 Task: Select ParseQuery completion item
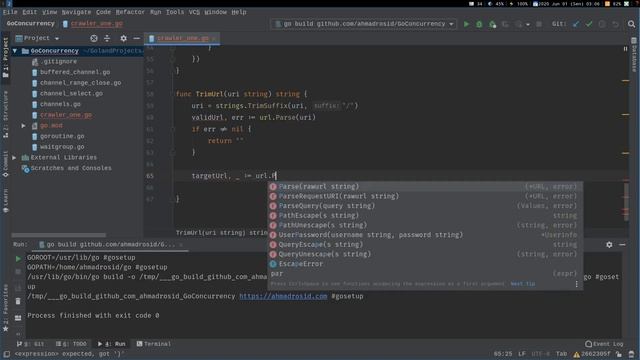[425, 206]
